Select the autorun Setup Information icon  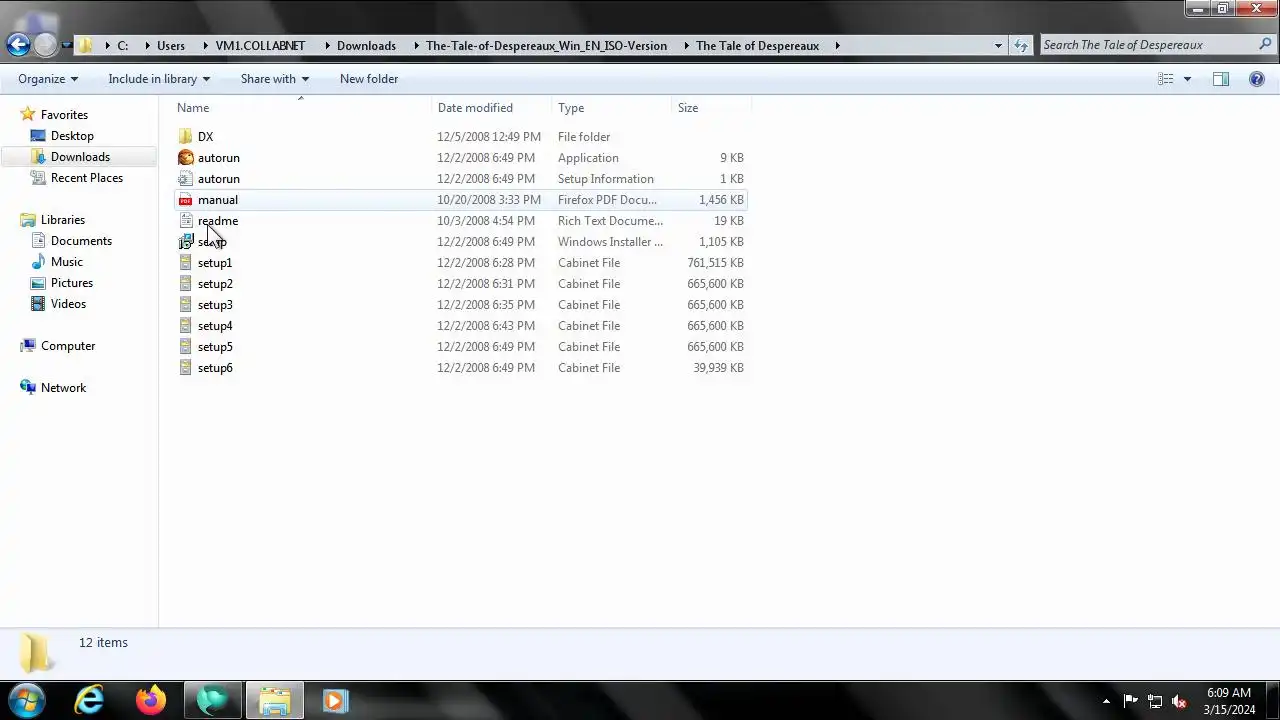tap(185, 179)
